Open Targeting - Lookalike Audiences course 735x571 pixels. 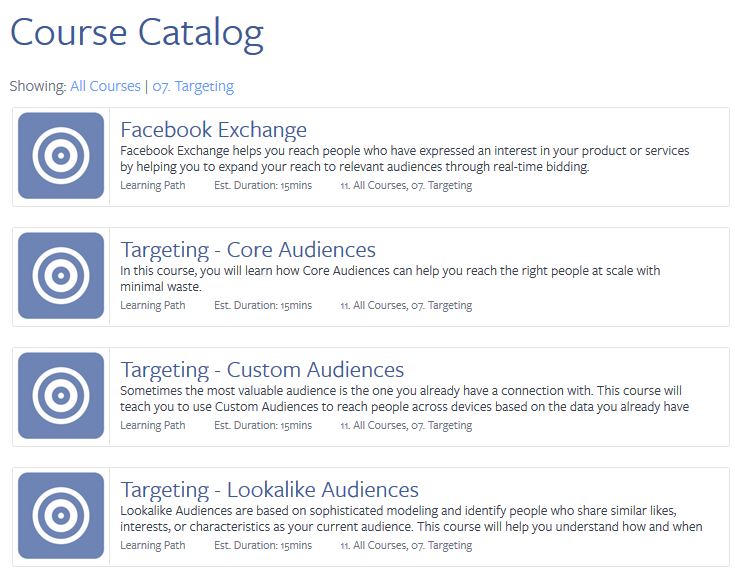[270, 490]
